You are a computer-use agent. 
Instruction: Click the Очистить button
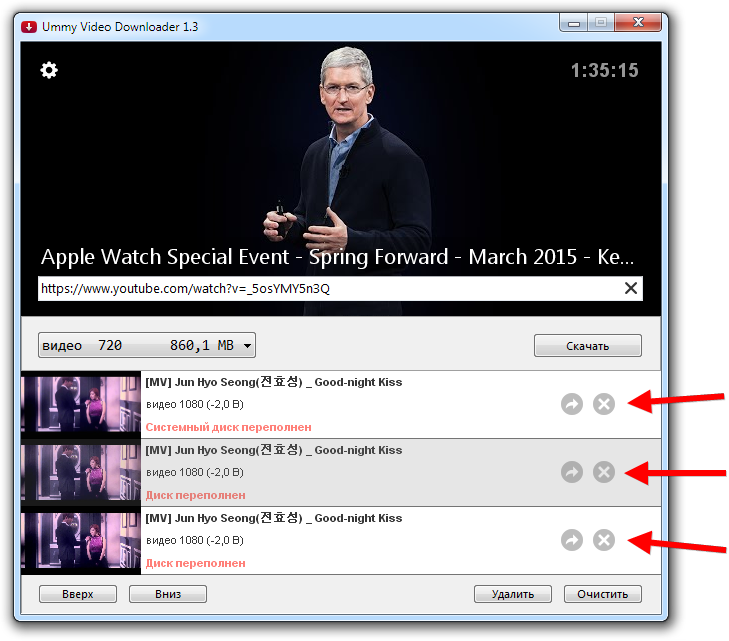pyautogui.click(x=603, y=594)
